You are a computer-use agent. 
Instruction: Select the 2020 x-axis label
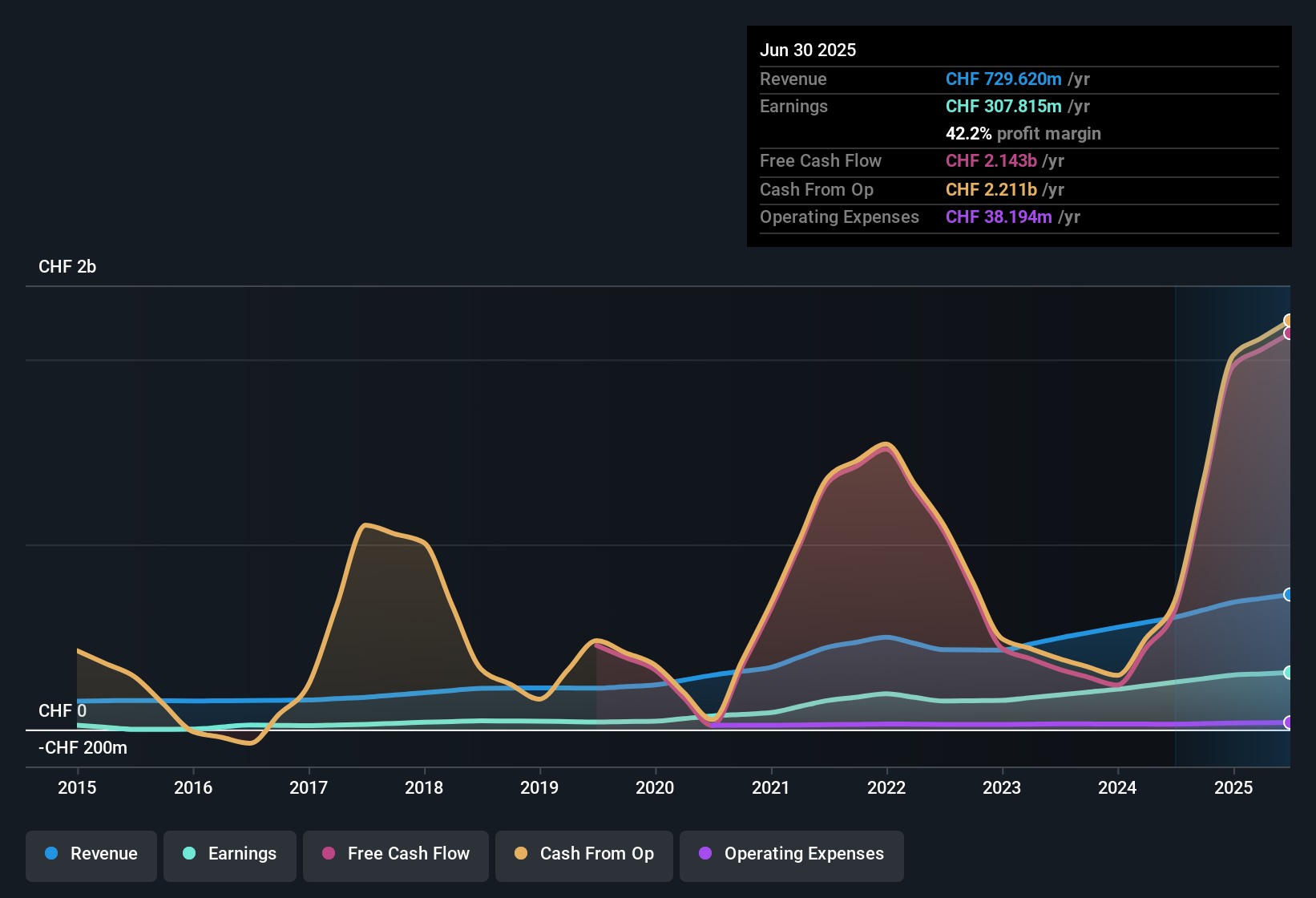pyautogui.click(x=655, y=787)
